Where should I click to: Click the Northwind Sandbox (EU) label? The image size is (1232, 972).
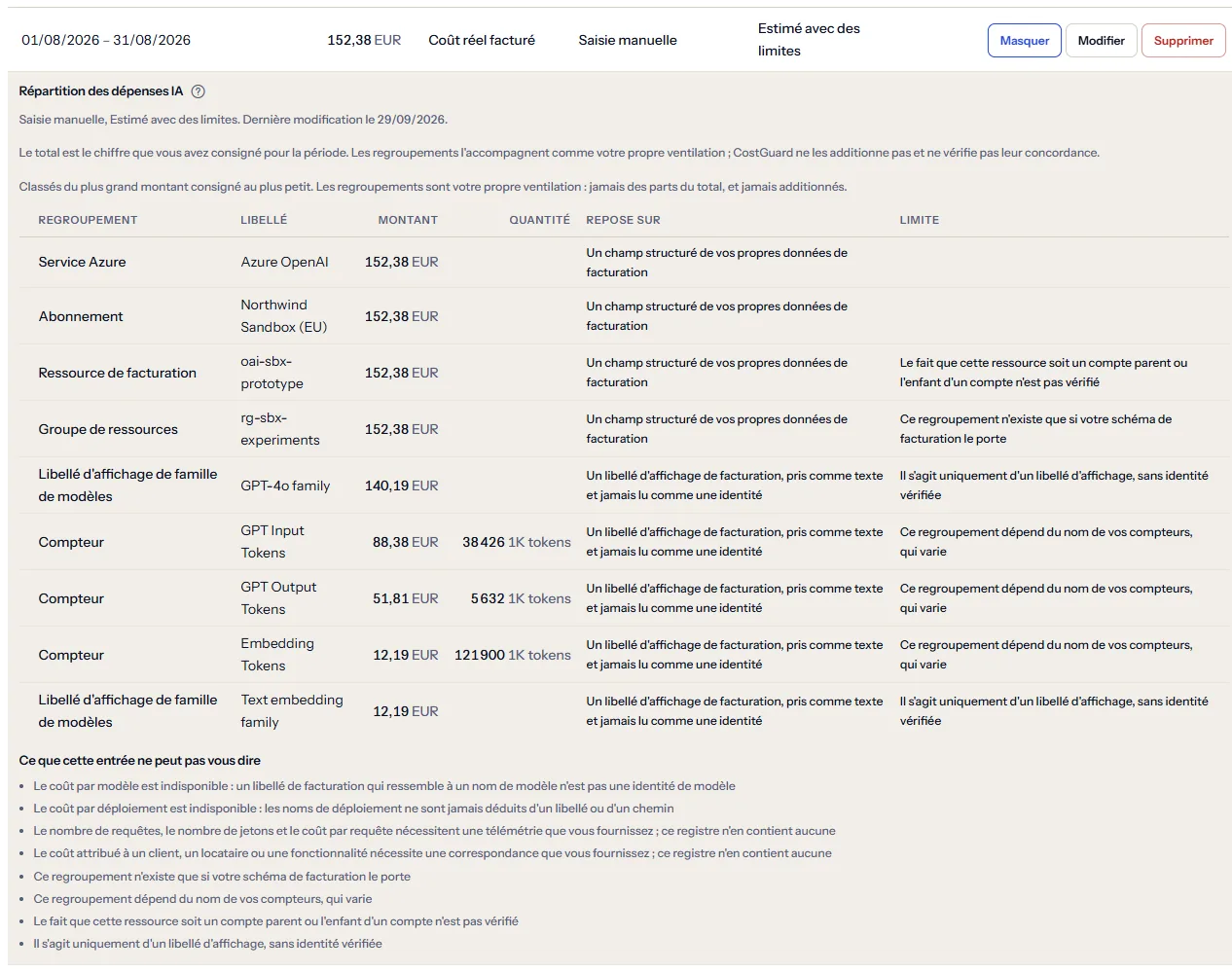283,316
